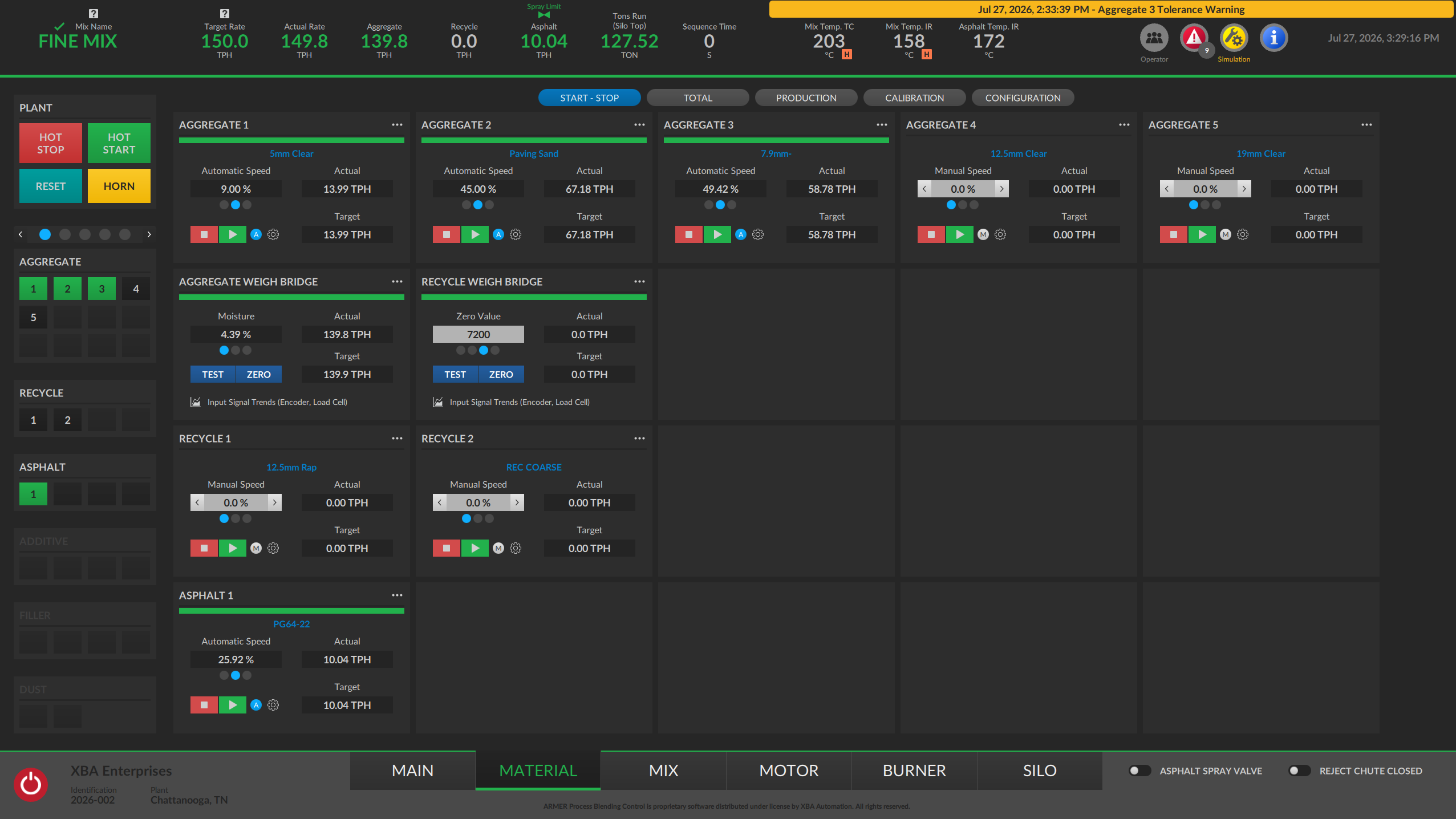Open the blue information icon
Image resolution: width=1456 pixels, height=819 pixels.
1274,38
